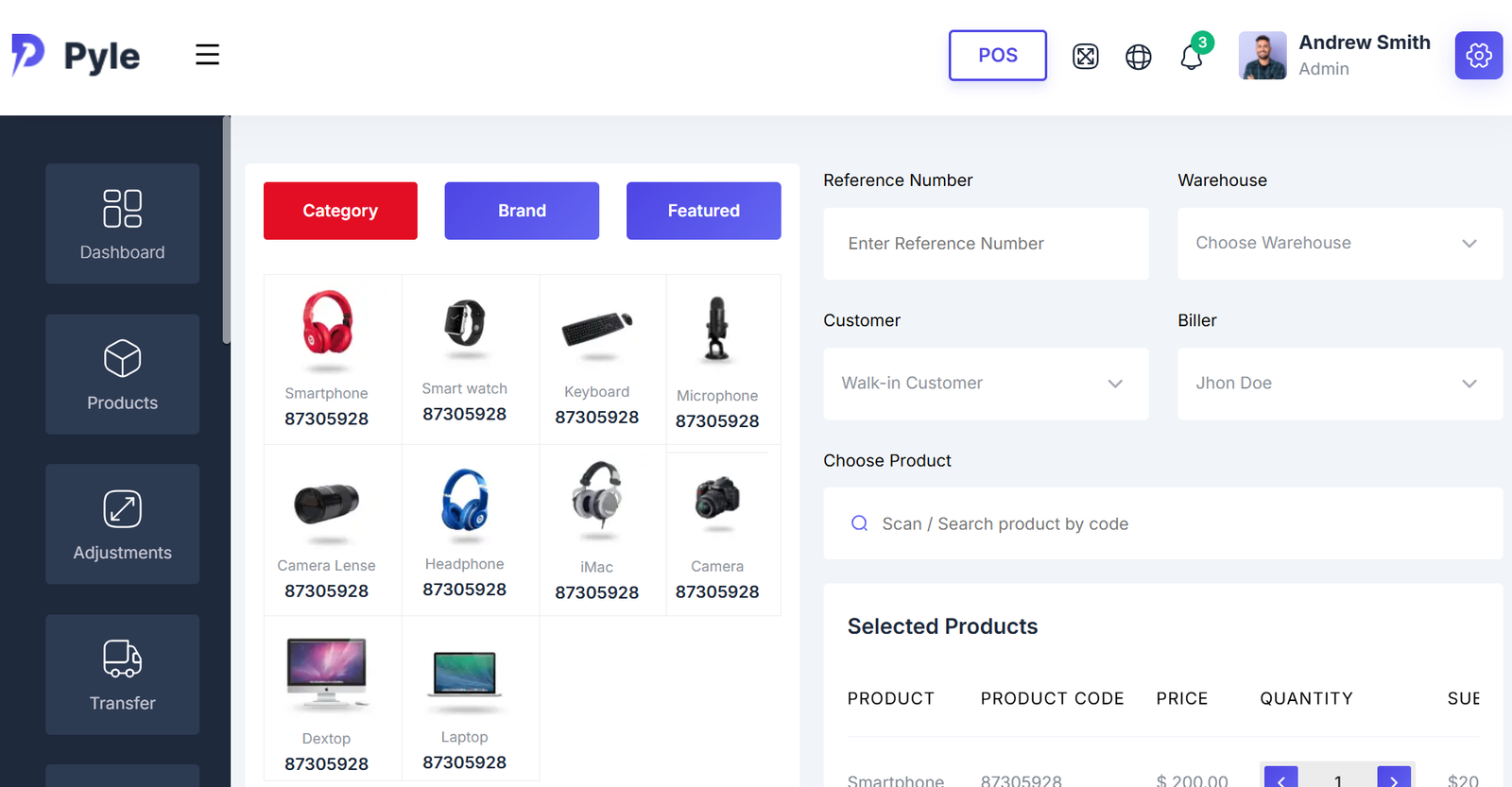Open the Walk-in Customer dropdown
Viewport: 1512px width, 787px height.
tap(986, 384)
